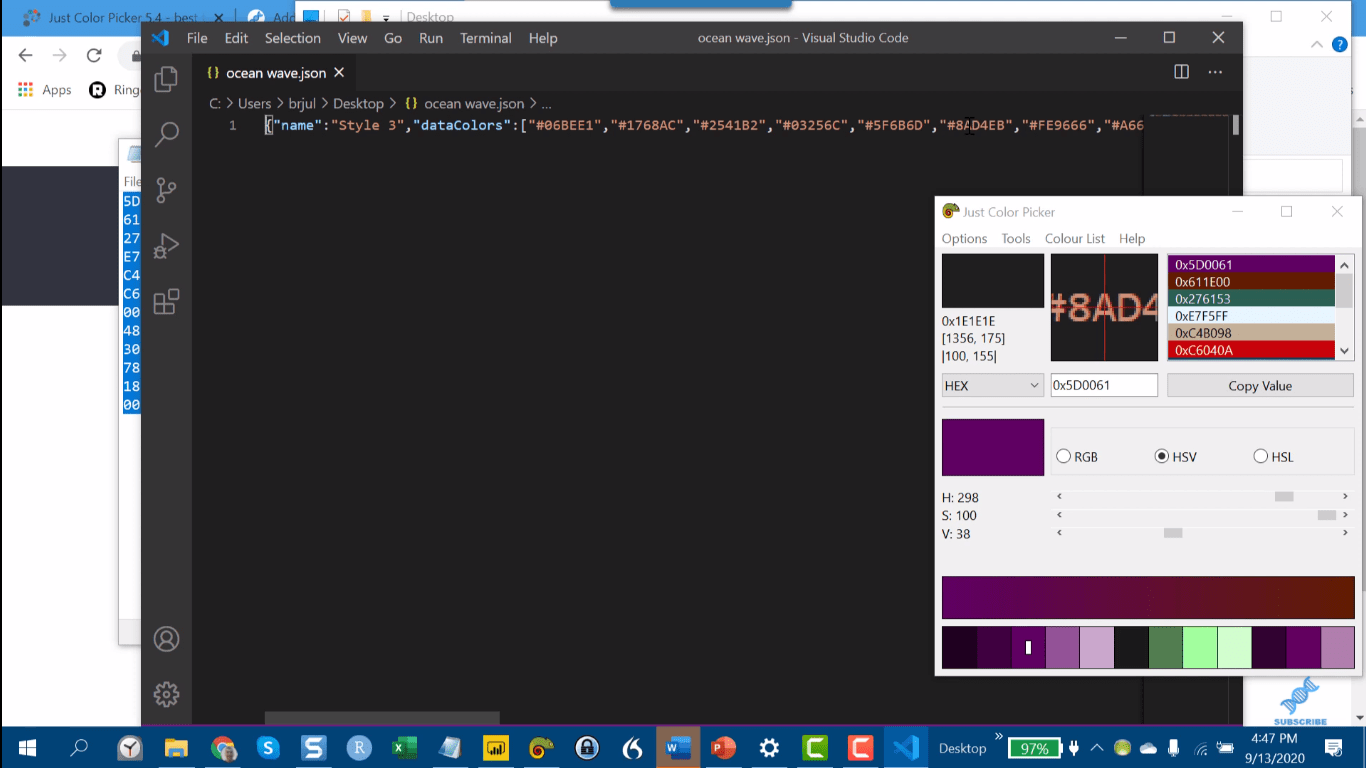The image size is (1366, 768).
Task: Click the H hue slider thumb
Action: point(1284,497)
